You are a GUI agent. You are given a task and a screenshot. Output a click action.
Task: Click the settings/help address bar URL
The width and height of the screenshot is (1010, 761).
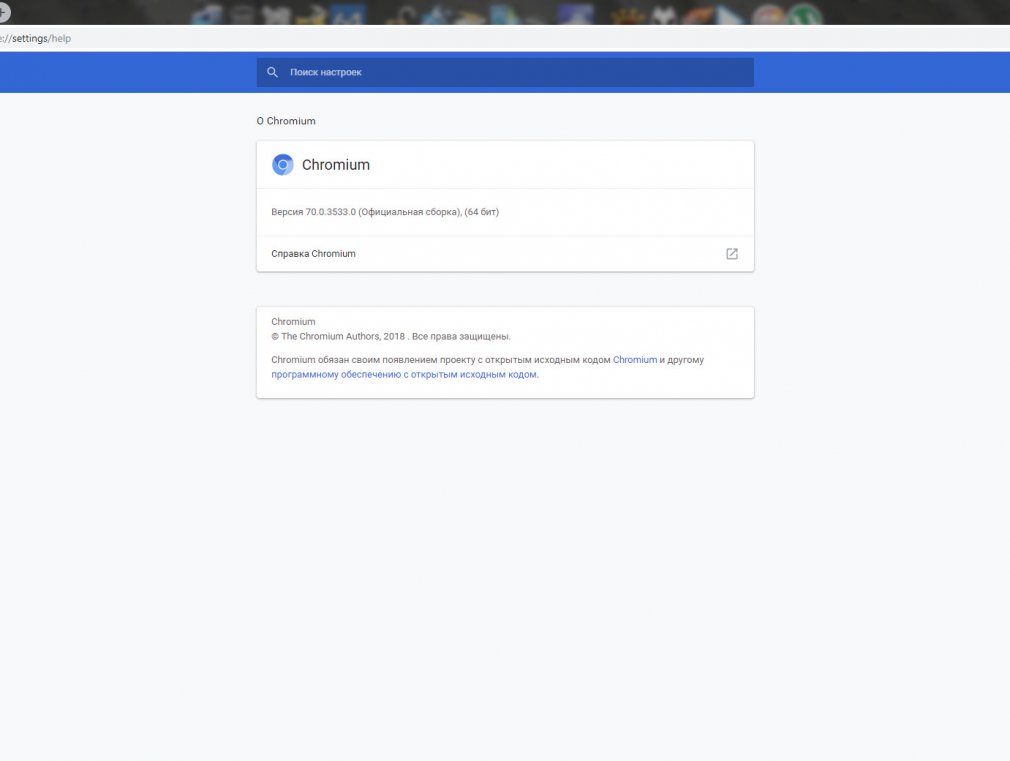35,39
